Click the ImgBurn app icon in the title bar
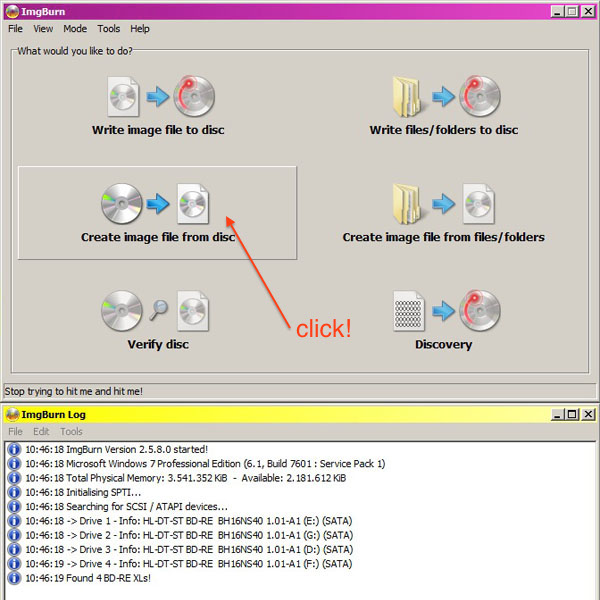This screenshot has height=600, width=600. click(12, 11)
